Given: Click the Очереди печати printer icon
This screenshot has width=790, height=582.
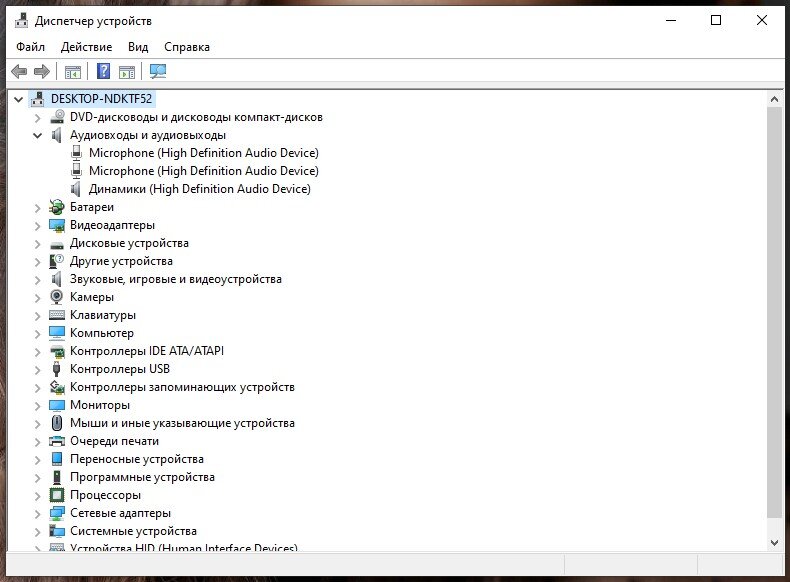Looking at the screenshot, I should click(x=57, y=441).
